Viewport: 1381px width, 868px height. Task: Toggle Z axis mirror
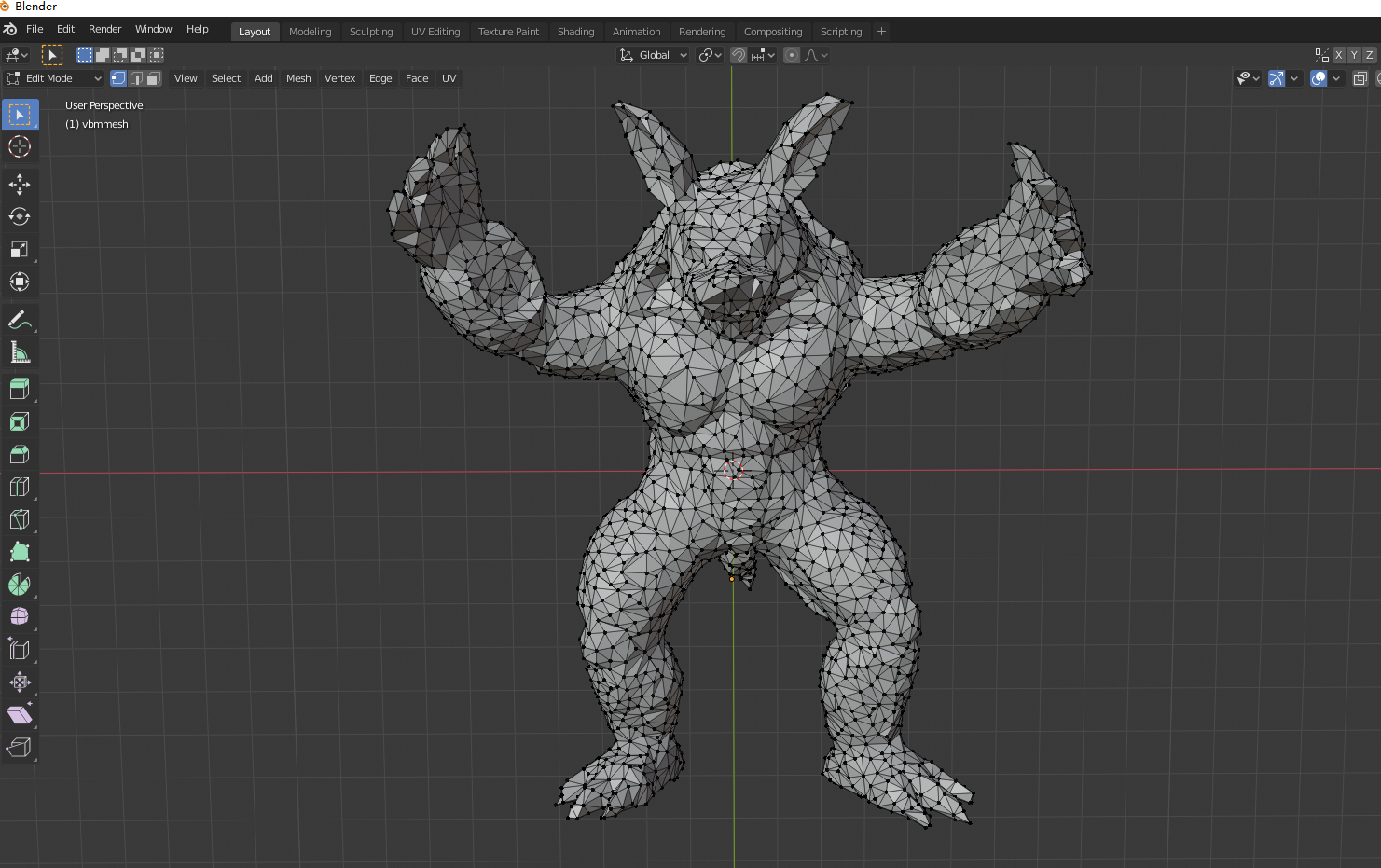tap(1369, 55)
